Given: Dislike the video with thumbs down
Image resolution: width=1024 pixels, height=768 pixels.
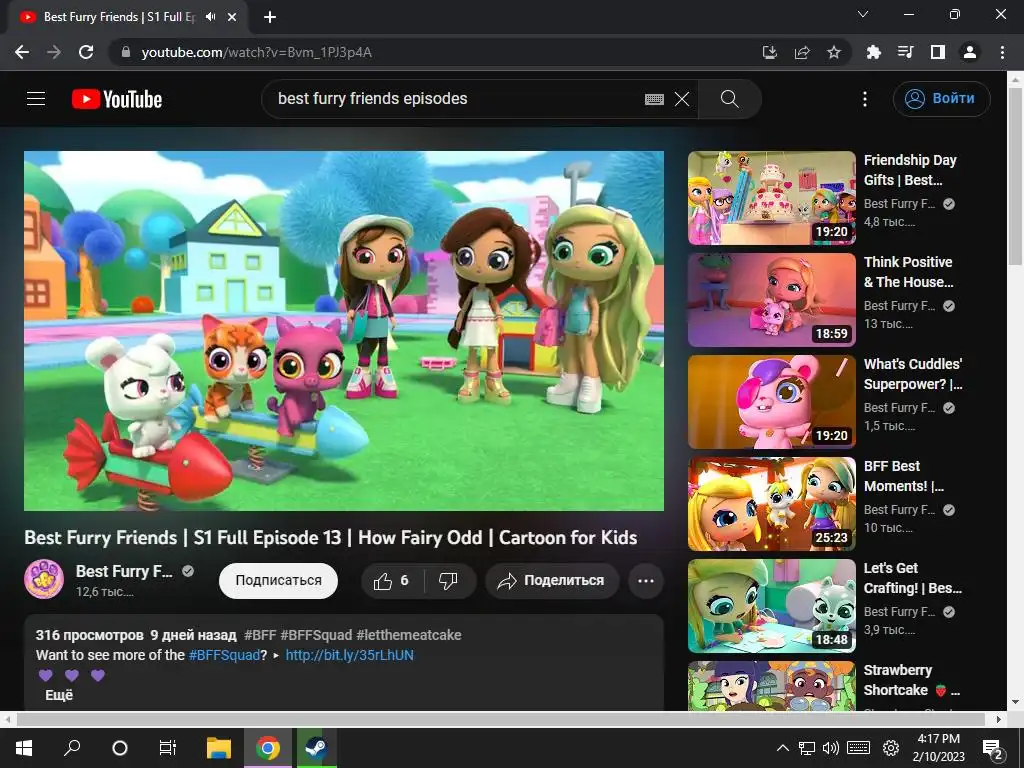Looking at the screenshot, I should point(449,581).
